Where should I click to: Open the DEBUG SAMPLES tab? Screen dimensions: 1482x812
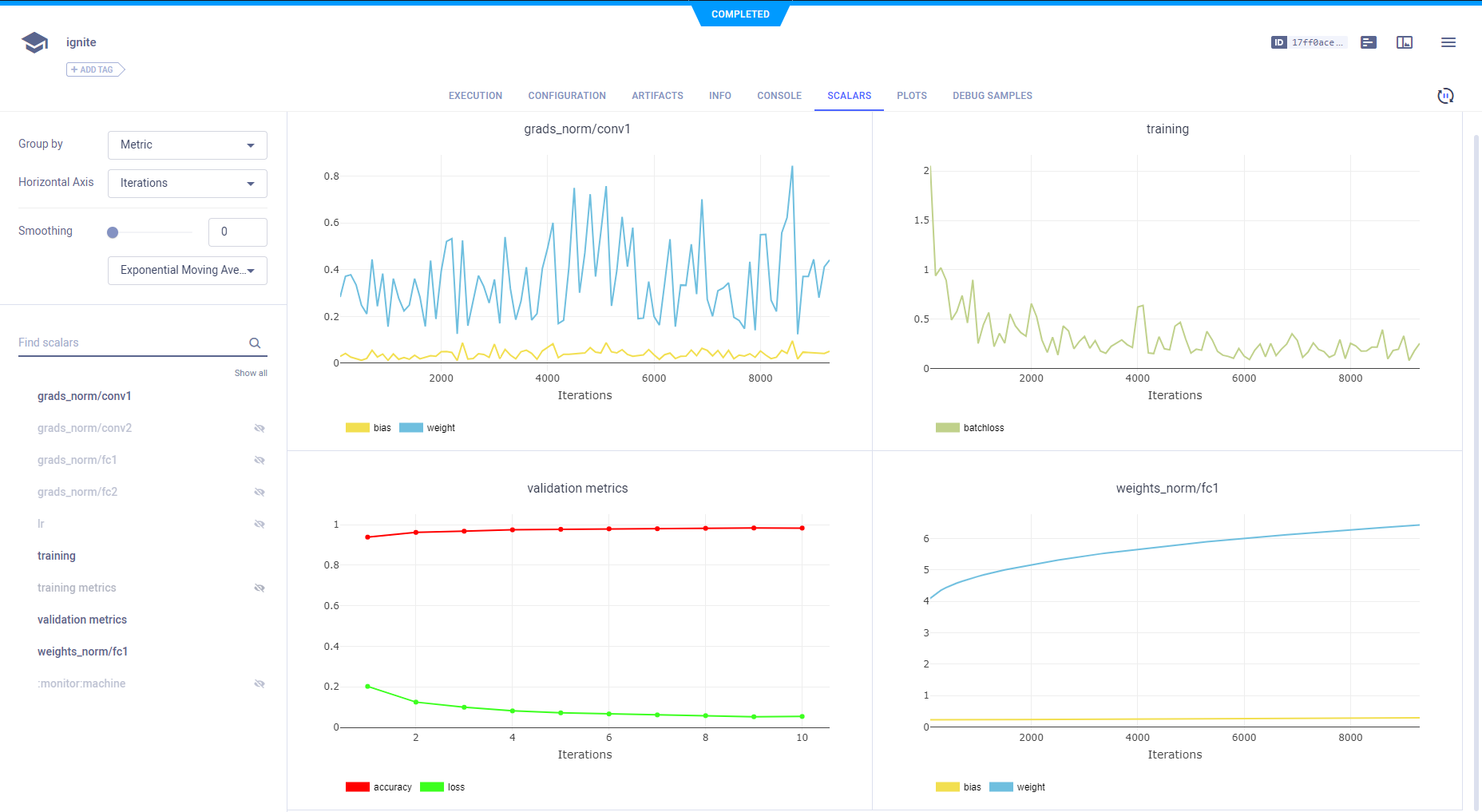(992, 96)
